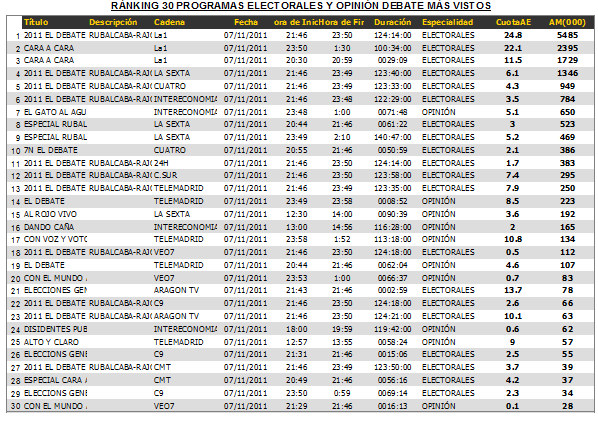Screen dimensions: 598x421
Task: Select start time 18:00 in row 24
Action: point(297,329)
